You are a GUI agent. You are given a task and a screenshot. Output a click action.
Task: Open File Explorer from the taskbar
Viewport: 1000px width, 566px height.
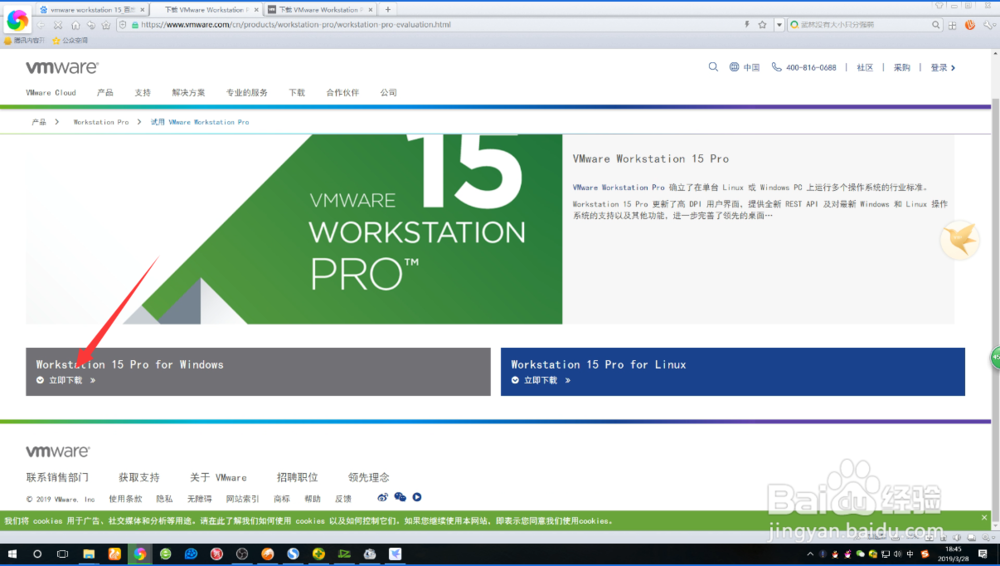pyautogui.click(x=89, y=554)
